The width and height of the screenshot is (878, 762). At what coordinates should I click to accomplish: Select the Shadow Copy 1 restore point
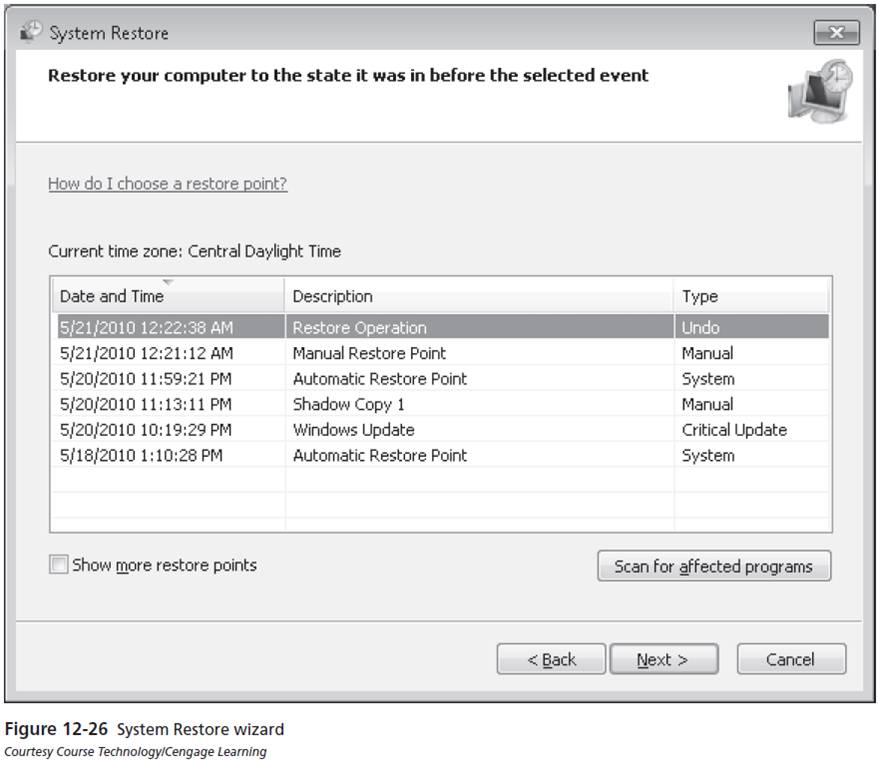443,404
